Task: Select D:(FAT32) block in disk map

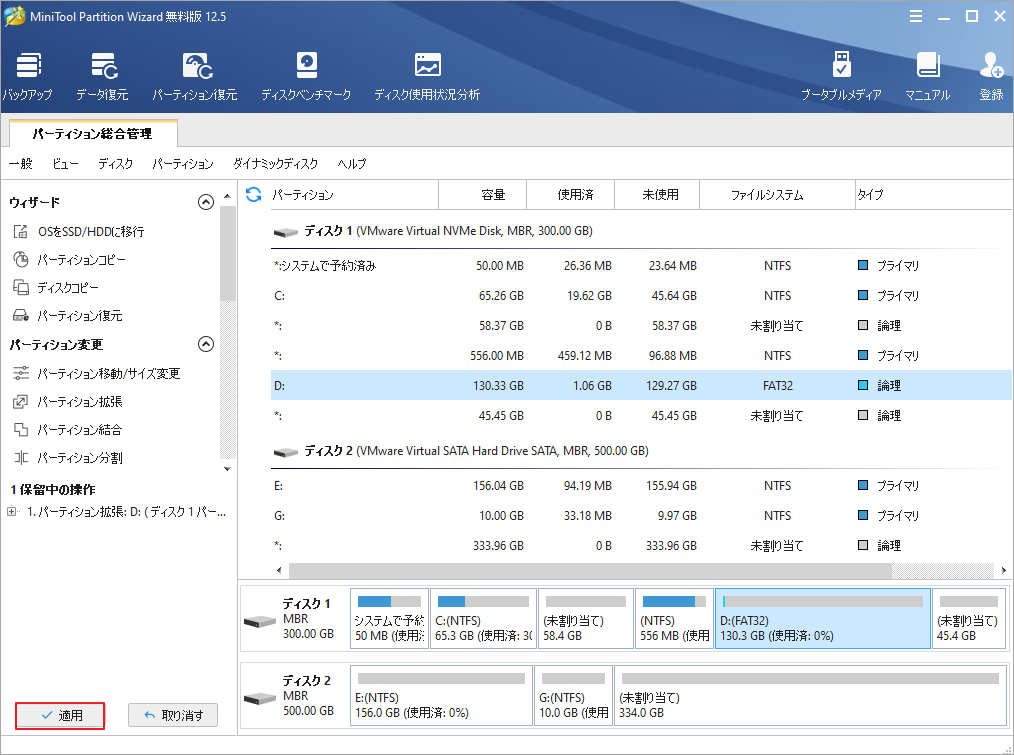Action: point(823,618)
